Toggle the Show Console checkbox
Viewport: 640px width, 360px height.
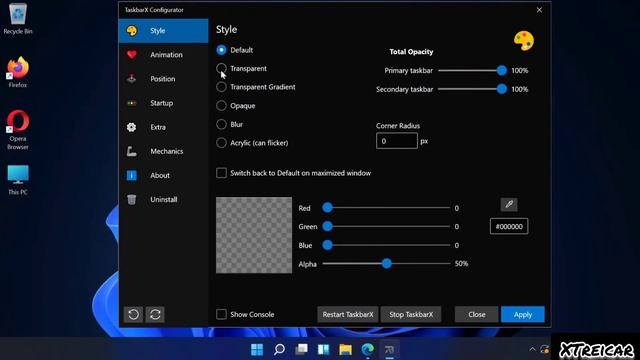(x=221, y=314)
